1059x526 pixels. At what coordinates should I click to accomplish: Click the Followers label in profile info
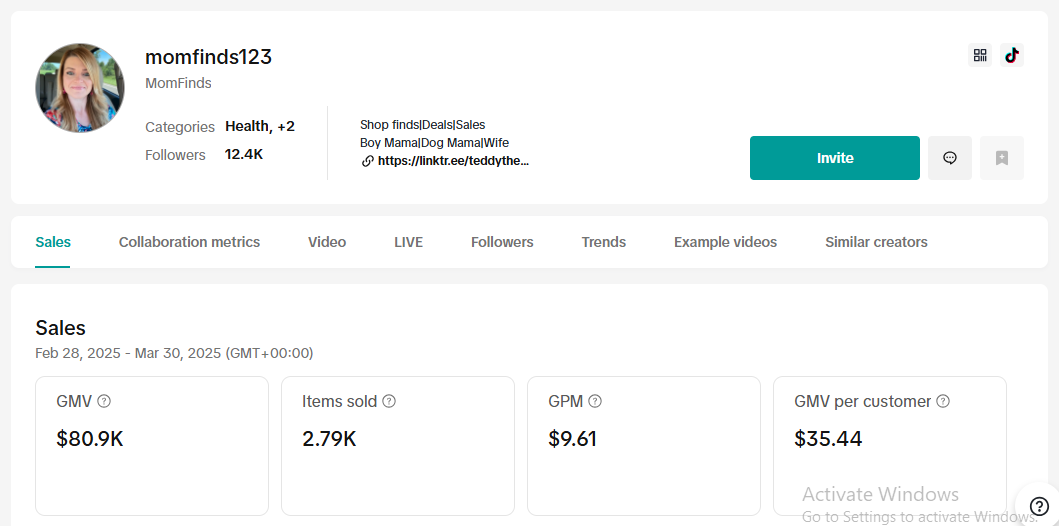click(x=175, y=155)
